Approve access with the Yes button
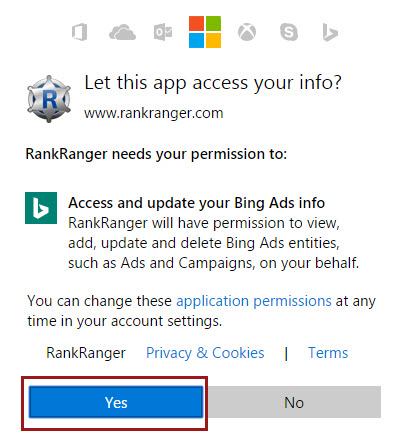The height and width of the screenshot is (446, 405). [x=116, y=402]
